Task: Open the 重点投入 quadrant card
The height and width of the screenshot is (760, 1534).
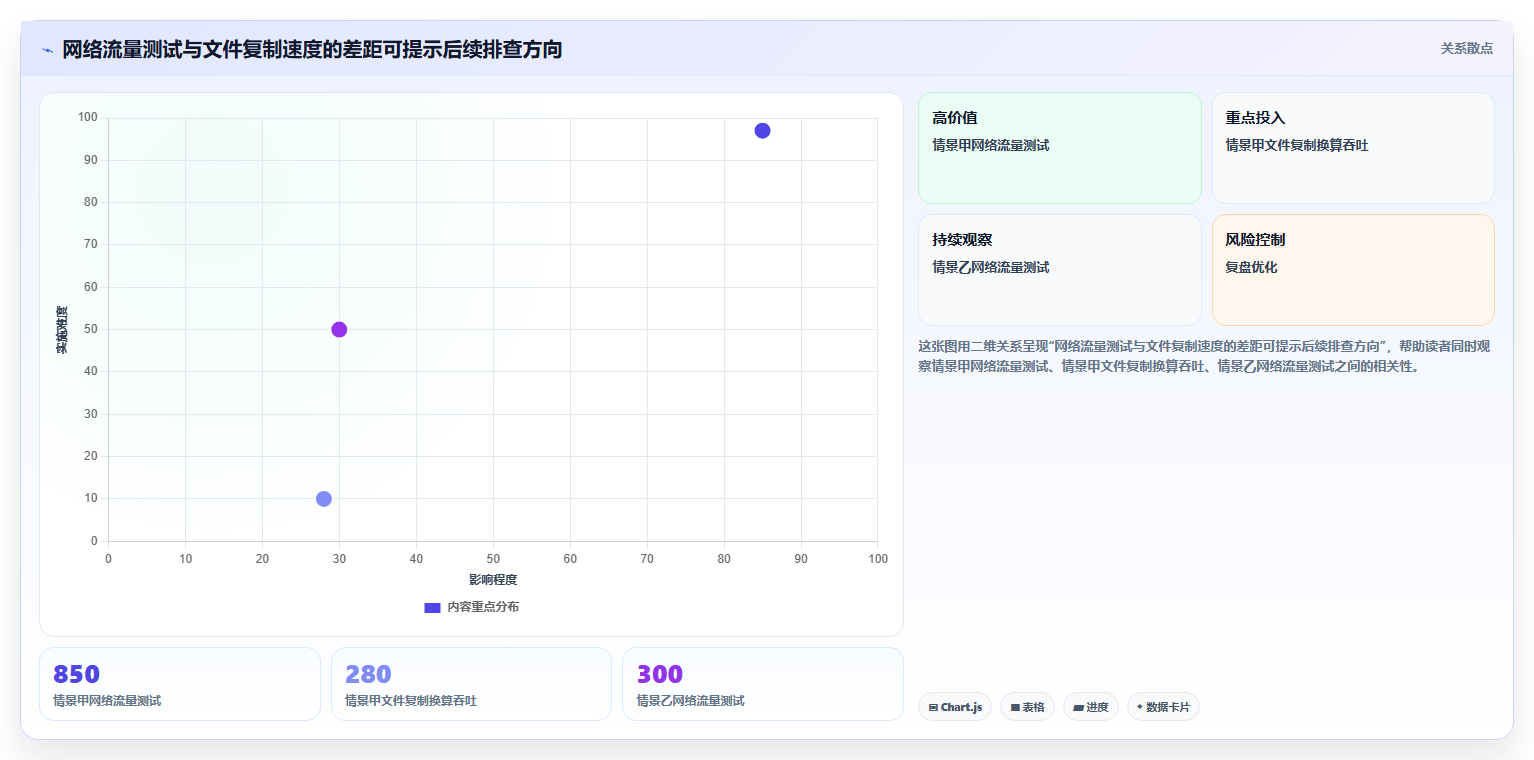Action: pyautogui.click(x=1353, y=148)
